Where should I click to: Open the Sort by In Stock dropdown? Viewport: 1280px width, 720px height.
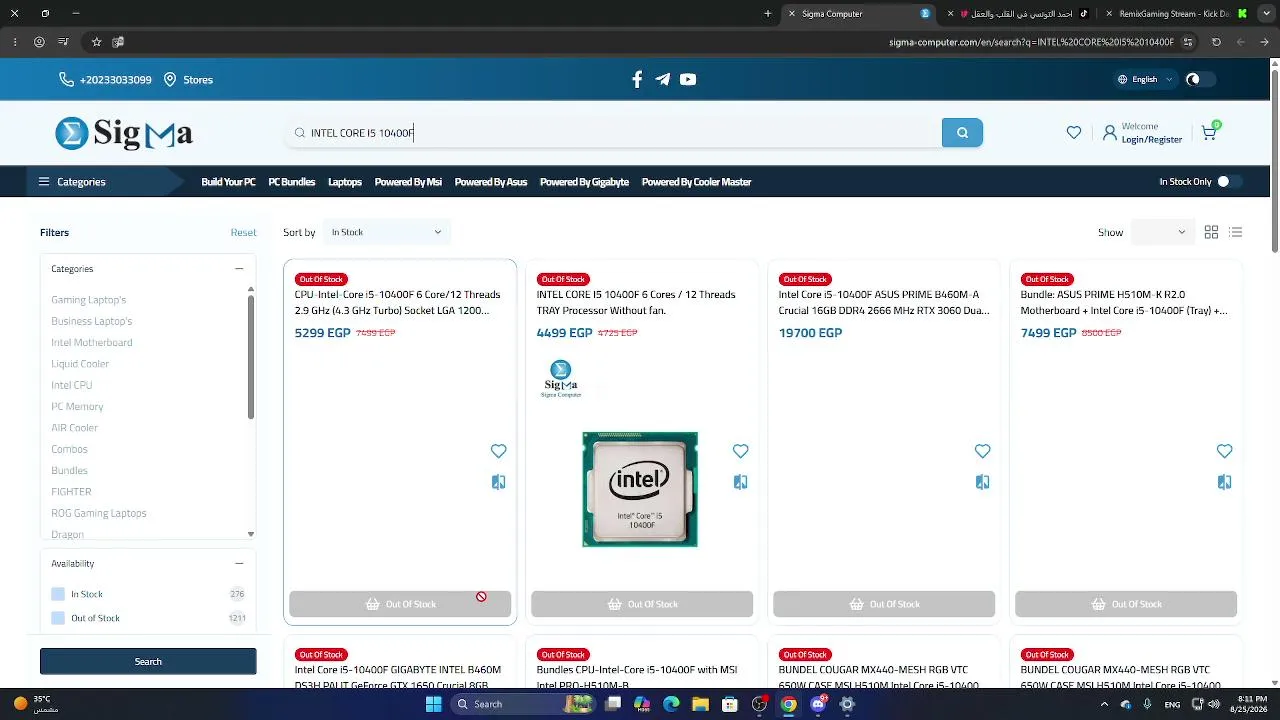tap(387, 232)
